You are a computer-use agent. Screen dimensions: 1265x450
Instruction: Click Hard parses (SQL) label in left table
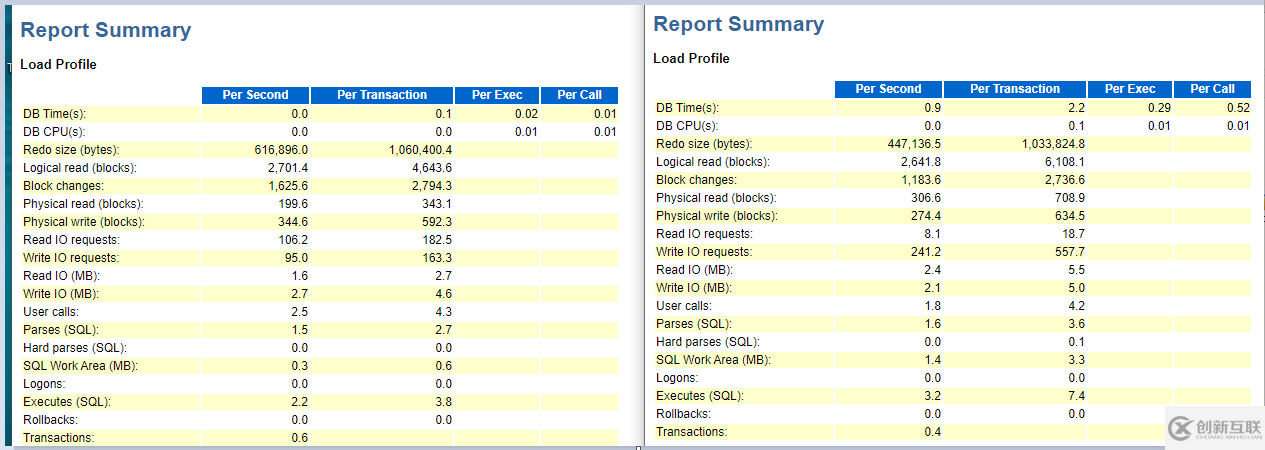(x=75, y=348)
